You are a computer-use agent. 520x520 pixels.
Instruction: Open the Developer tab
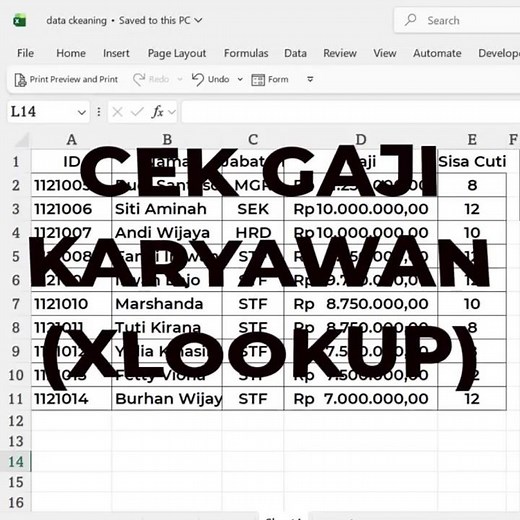pyautogui.click(x=499, y=53)
